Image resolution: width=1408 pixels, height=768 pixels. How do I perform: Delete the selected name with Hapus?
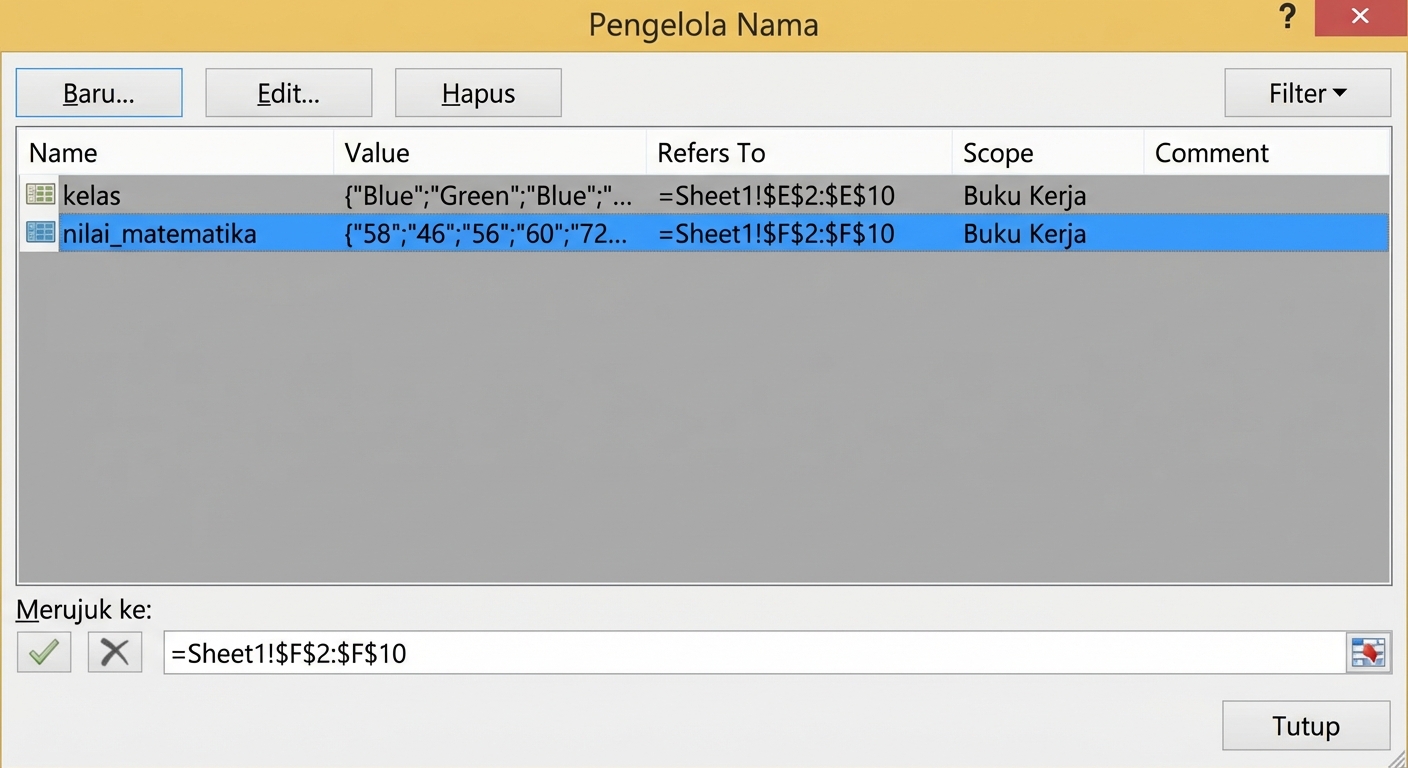478,92
